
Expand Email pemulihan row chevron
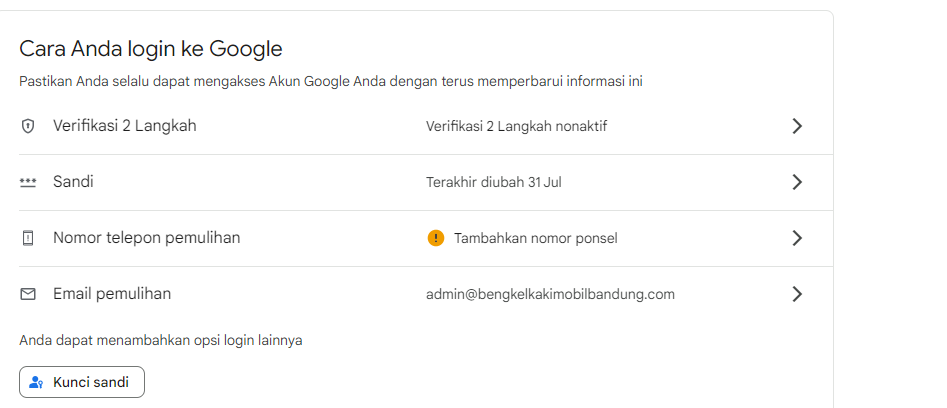(797, 295)
